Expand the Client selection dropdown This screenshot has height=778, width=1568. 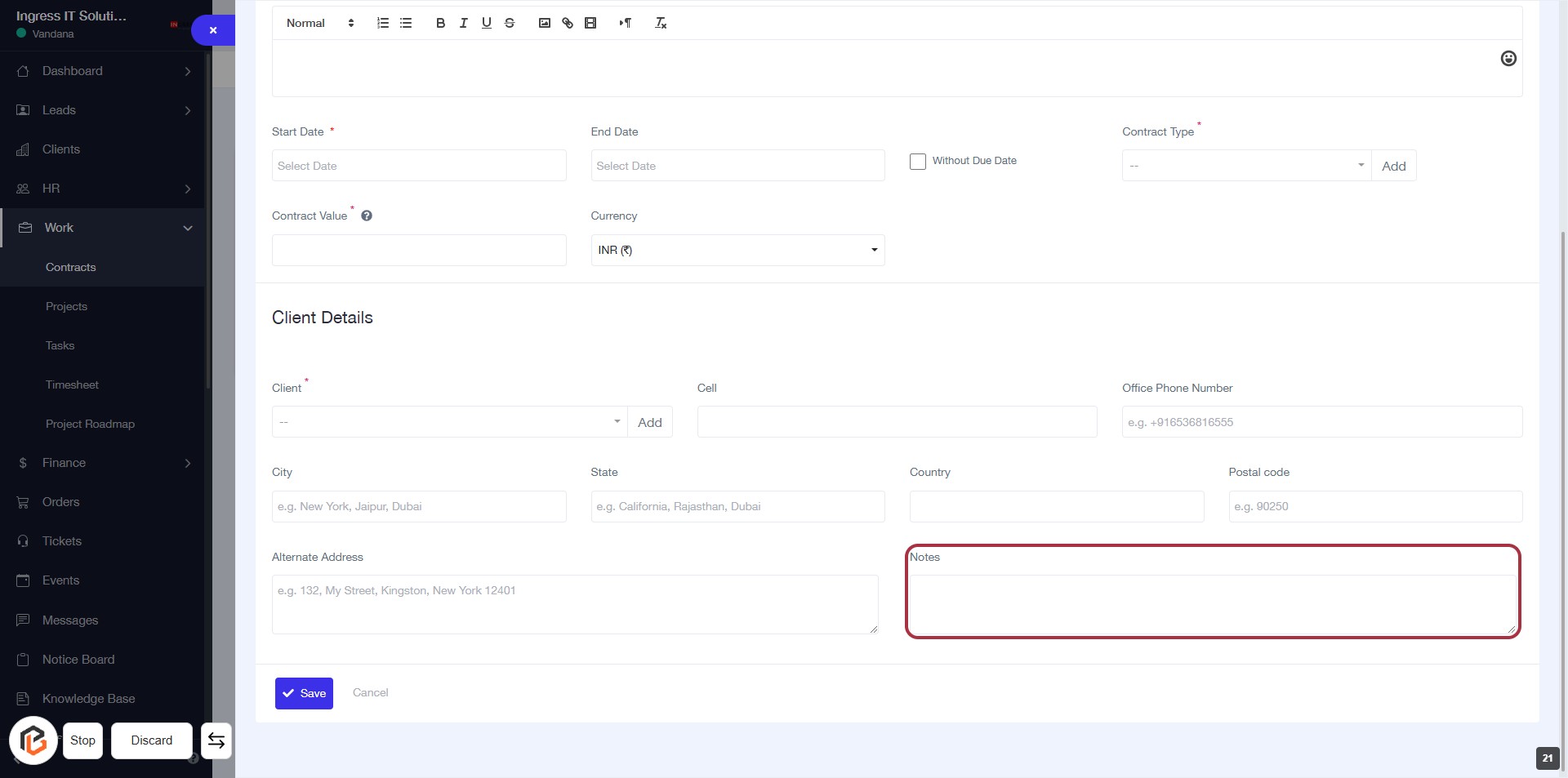click(449, 422)
